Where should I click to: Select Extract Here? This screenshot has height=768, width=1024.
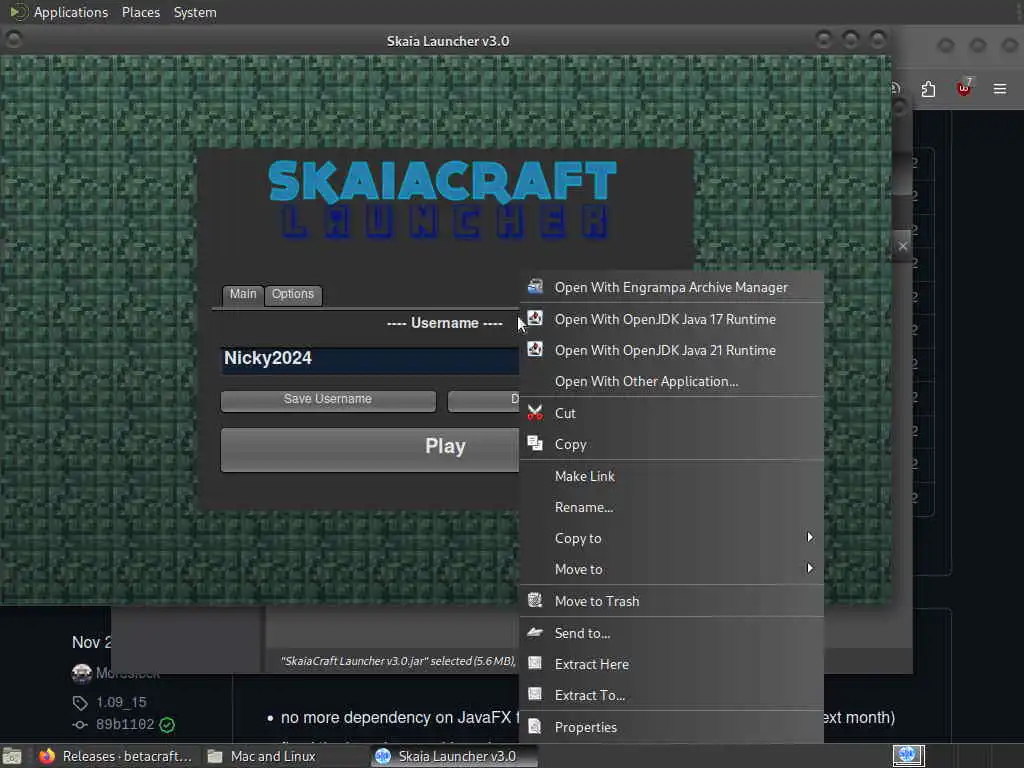coord(671,664)
